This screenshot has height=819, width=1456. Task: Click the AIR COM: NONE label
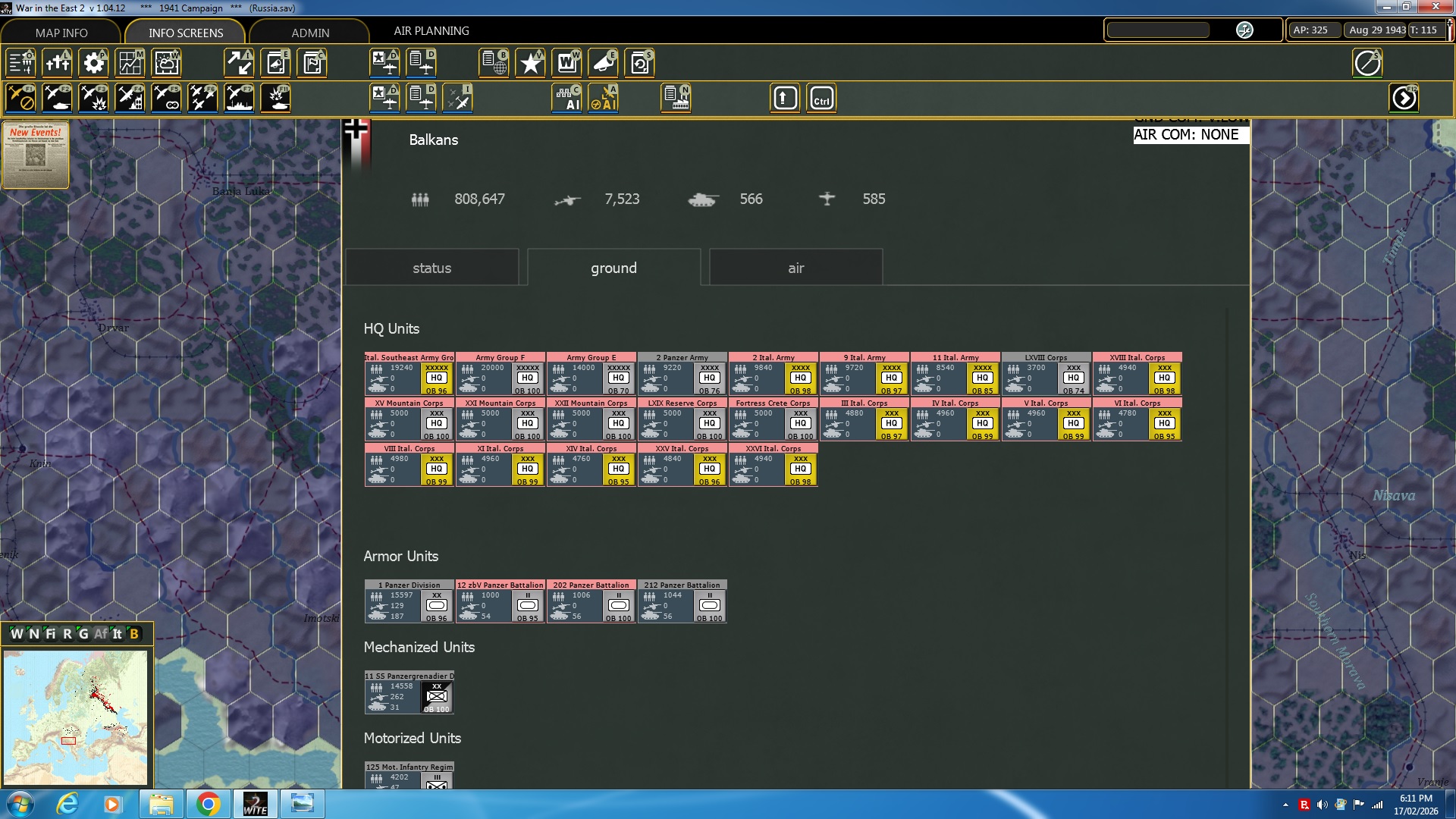[x=1186, y=135]
